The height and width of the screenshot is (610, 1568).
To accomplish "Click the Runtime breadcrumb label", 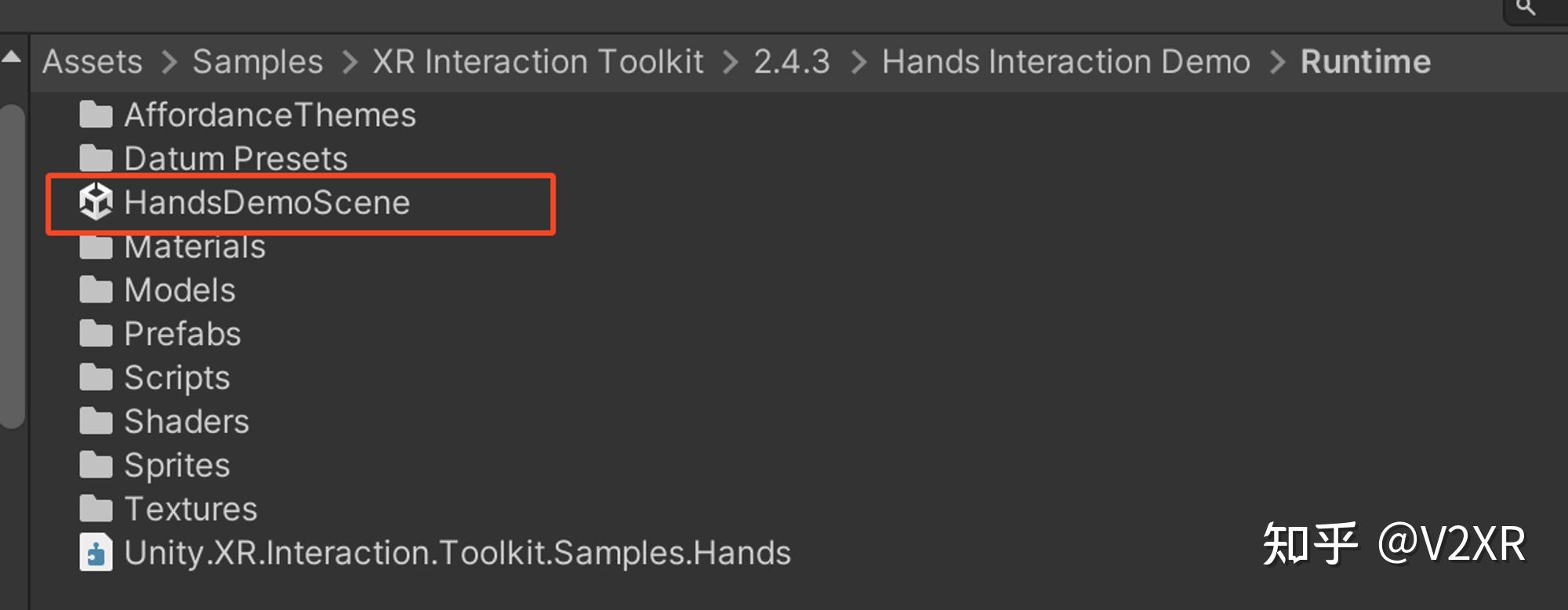I will (1366, 62).
